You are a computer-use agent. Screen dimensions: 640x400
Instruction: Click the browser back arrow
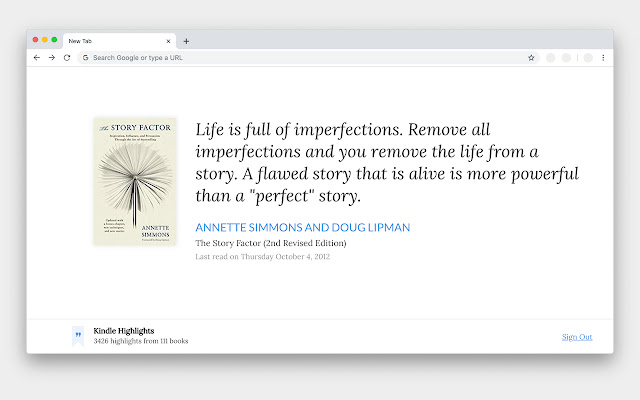click(37, 58)
